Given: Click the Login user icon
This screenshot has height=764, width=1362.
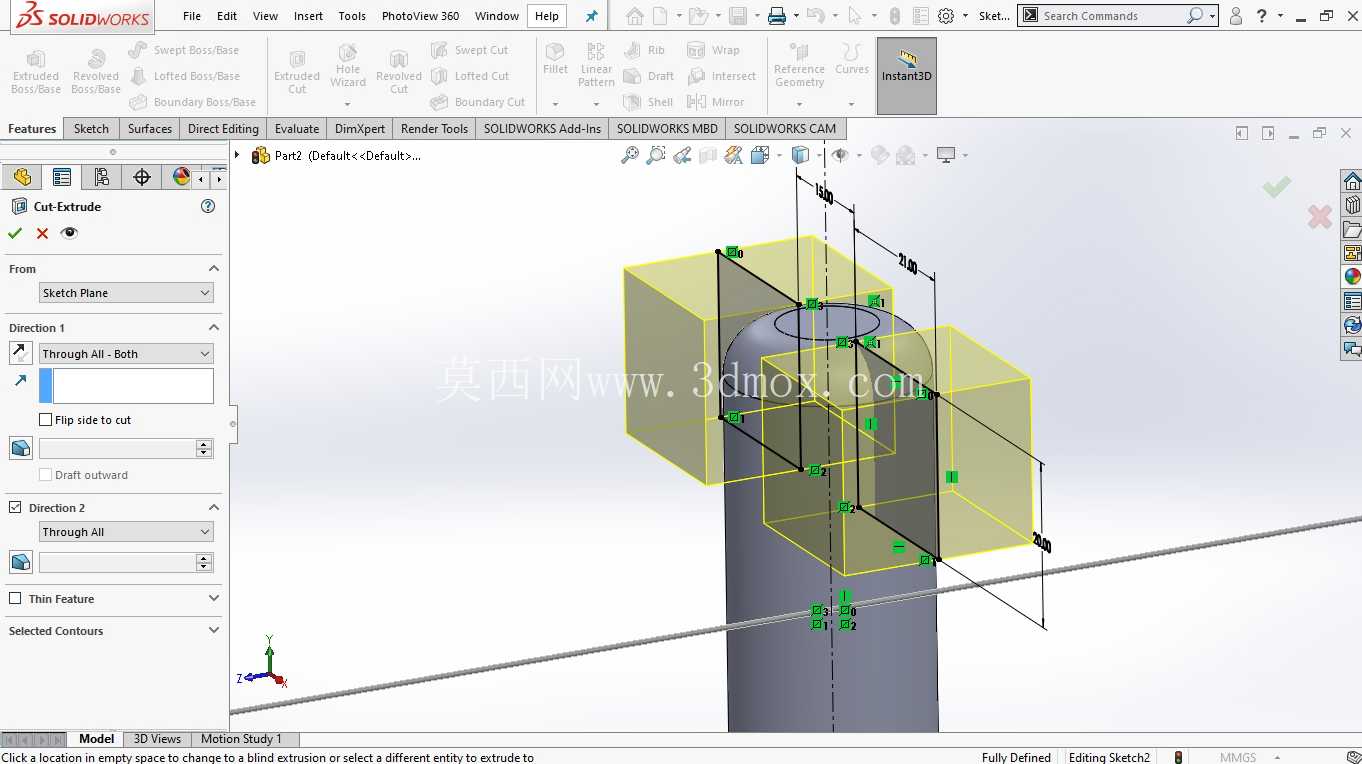Looking at the screenshot, I should [1236, 16].
